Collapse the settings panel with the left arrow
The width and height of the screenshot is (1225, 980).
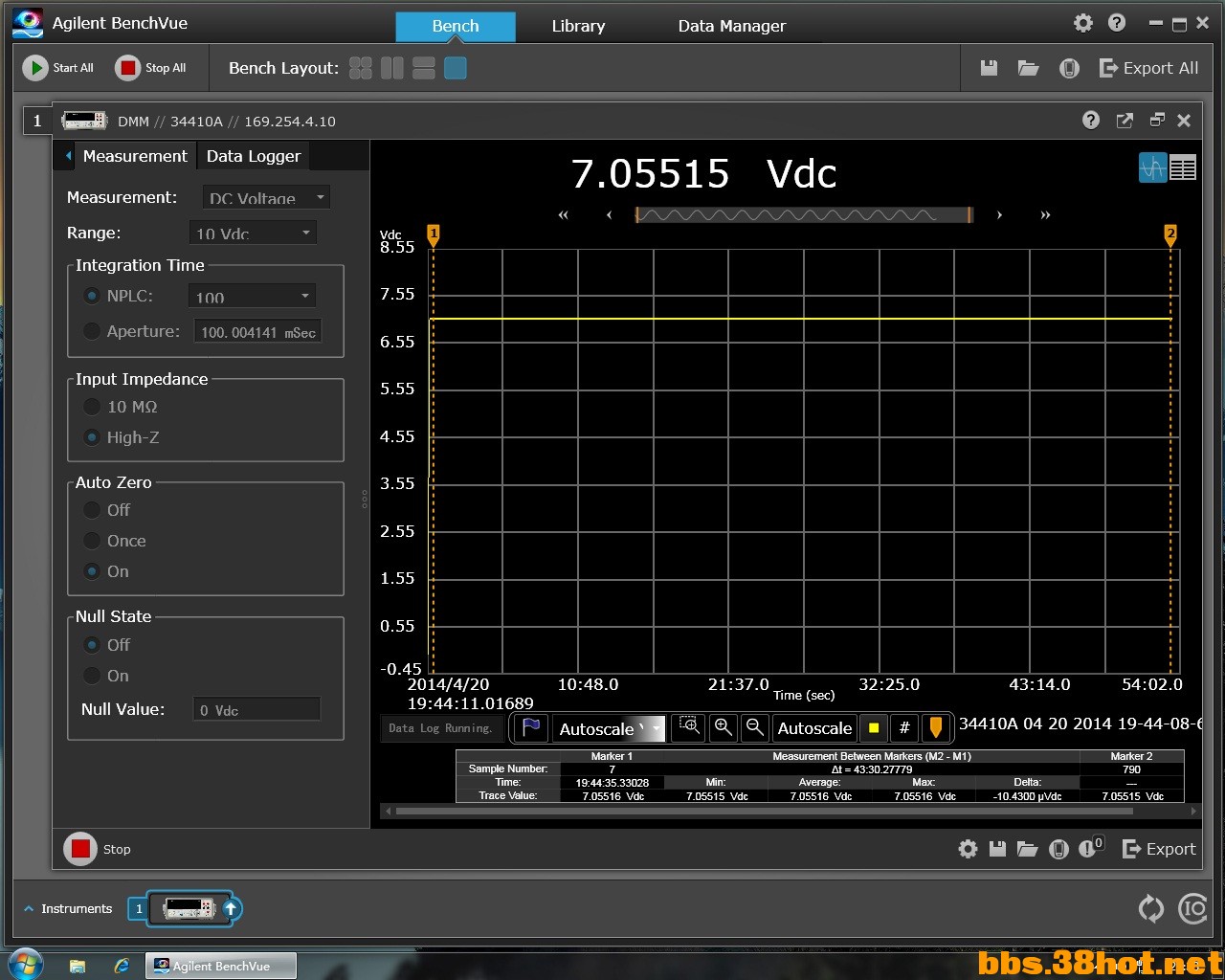coord(68,156)
